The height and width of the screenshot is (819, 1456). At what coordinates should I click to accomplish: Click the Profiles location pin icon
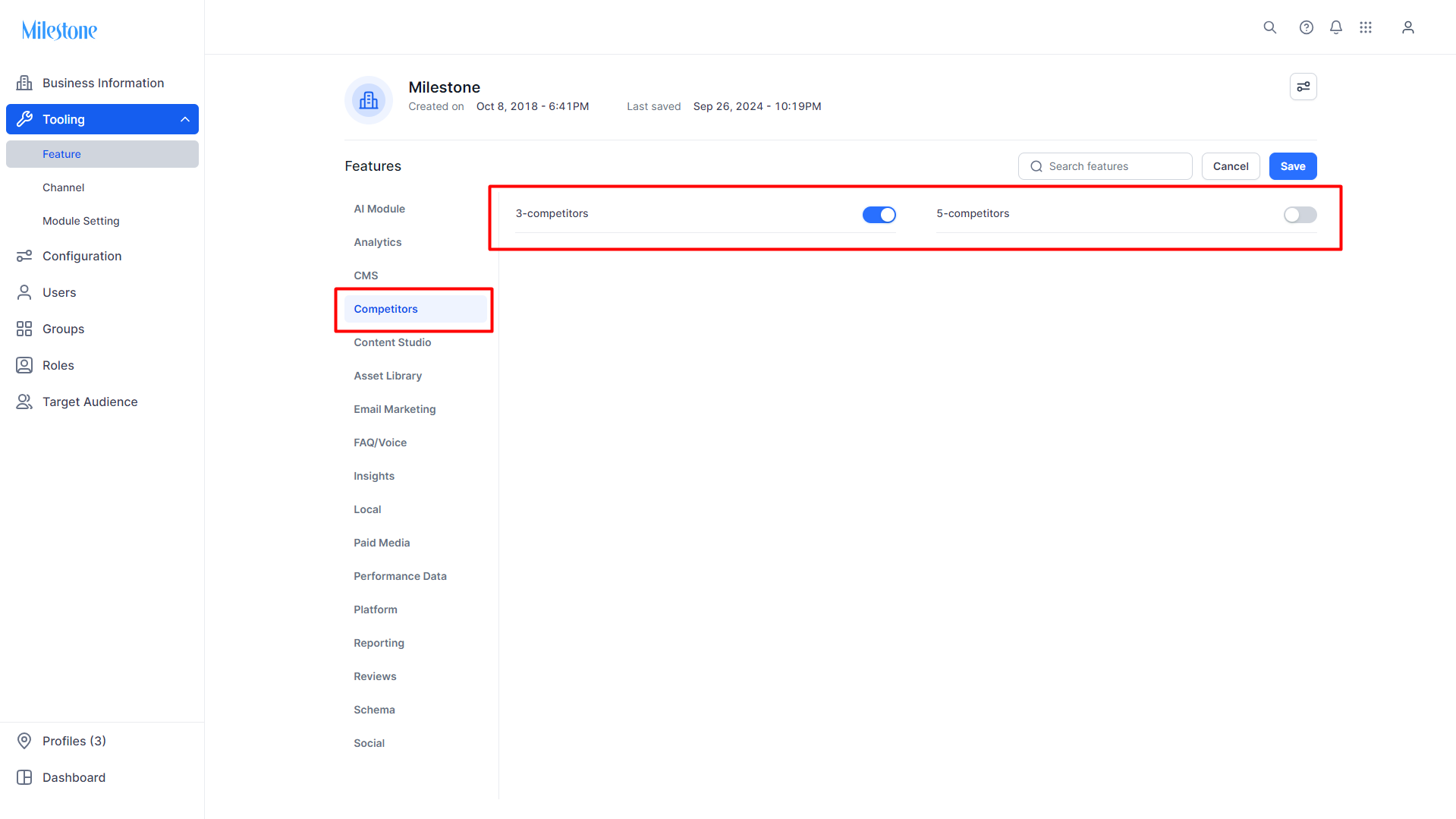coord(24,741)
